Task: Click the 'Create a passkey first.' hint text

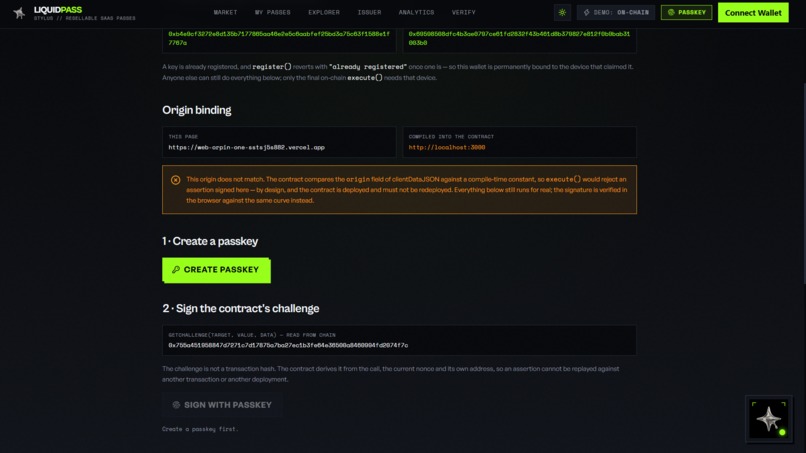Action: (200, 429)
